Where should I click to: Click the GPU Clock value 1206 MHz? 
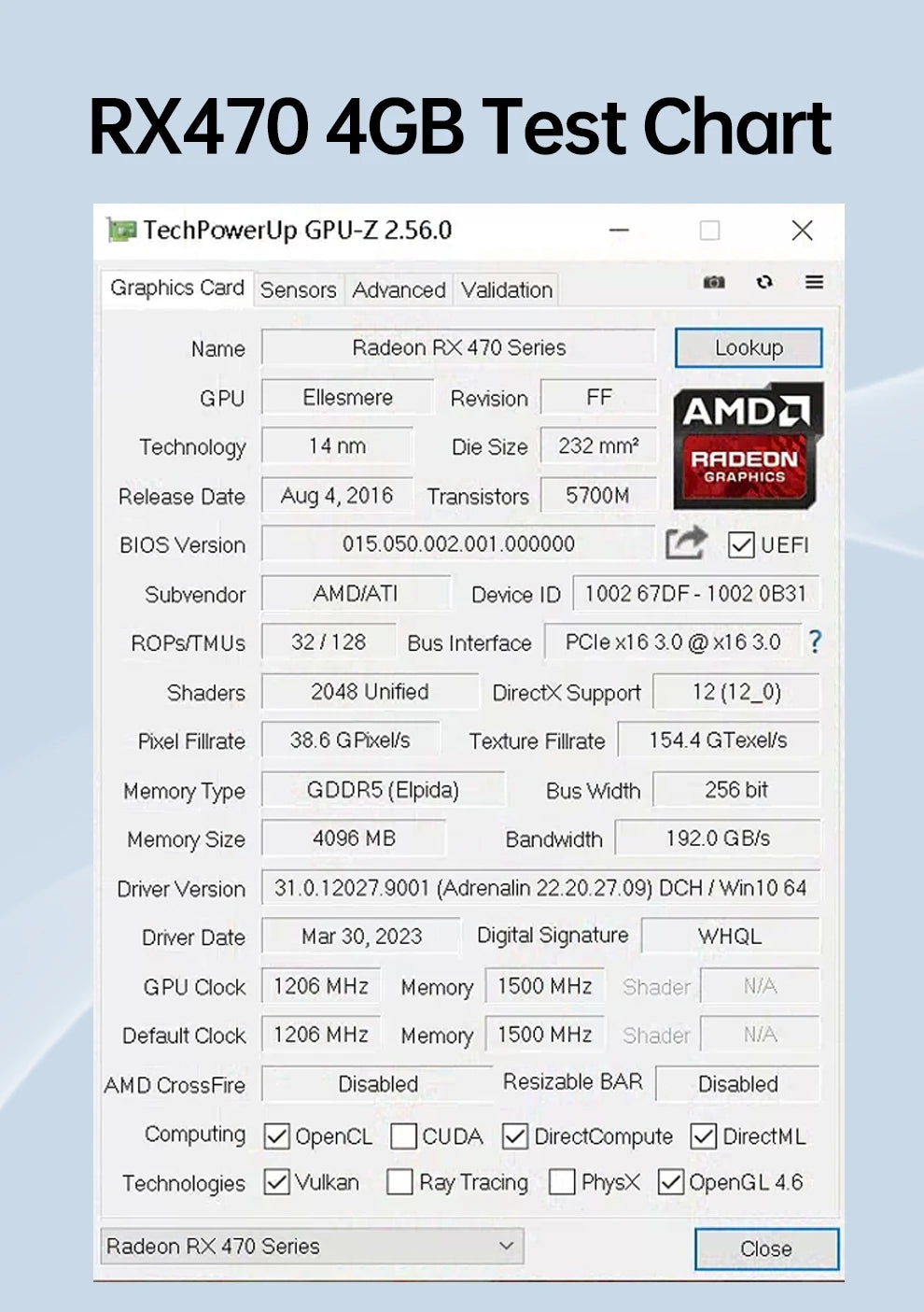pos(321,985)
